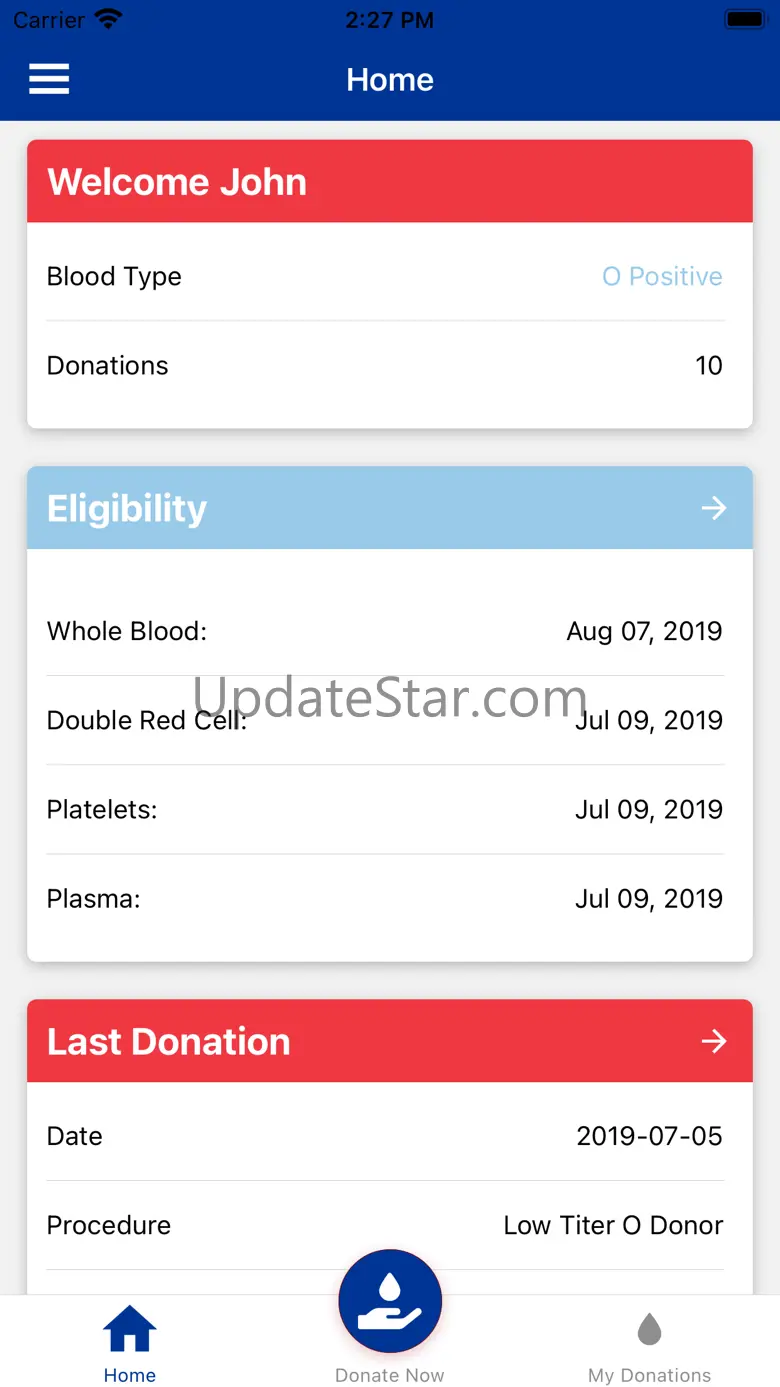Select the Donate Now tab label
780x1387 pixels.
[390, 1375]
